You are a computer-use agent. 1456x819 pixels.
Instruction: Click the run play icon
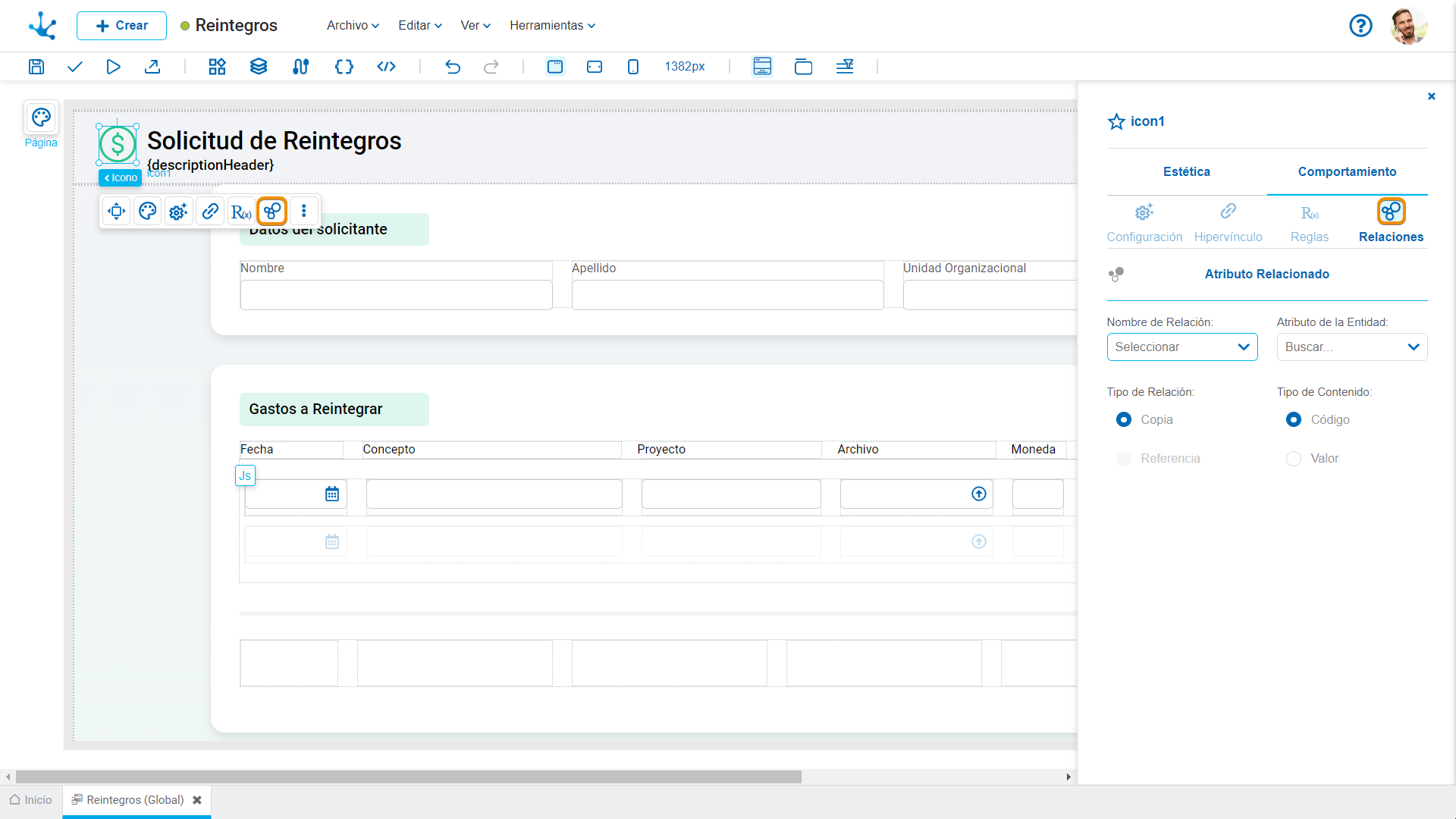pyautogui.click(x=113, y=67)
